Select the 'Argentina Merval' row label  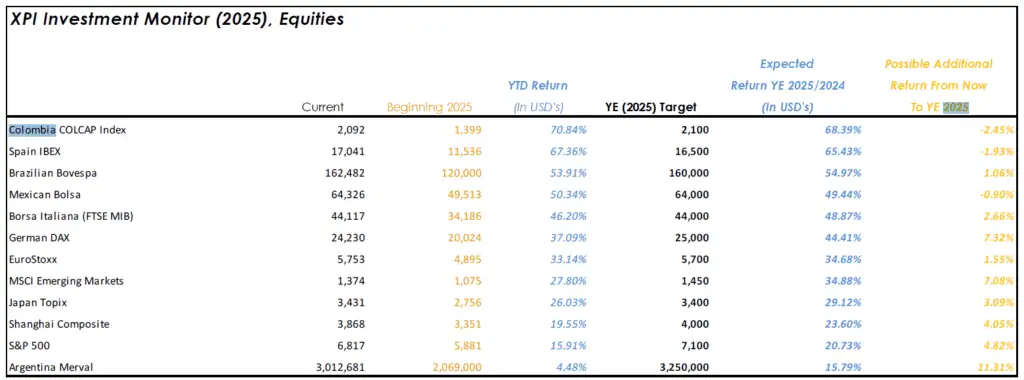tap(51, 367)
